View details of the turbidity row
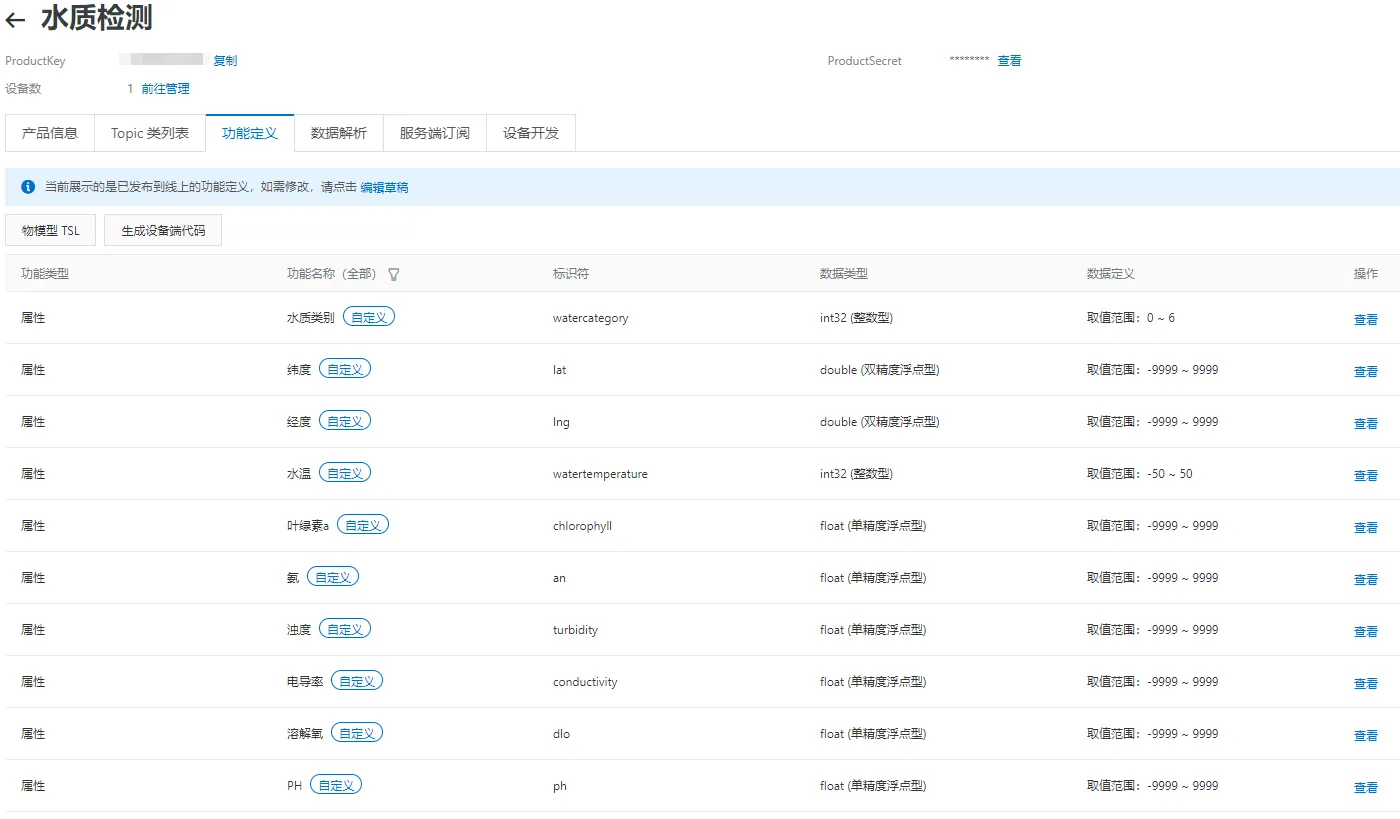This screenshot has width=1400, height=819. point(1366,632)
